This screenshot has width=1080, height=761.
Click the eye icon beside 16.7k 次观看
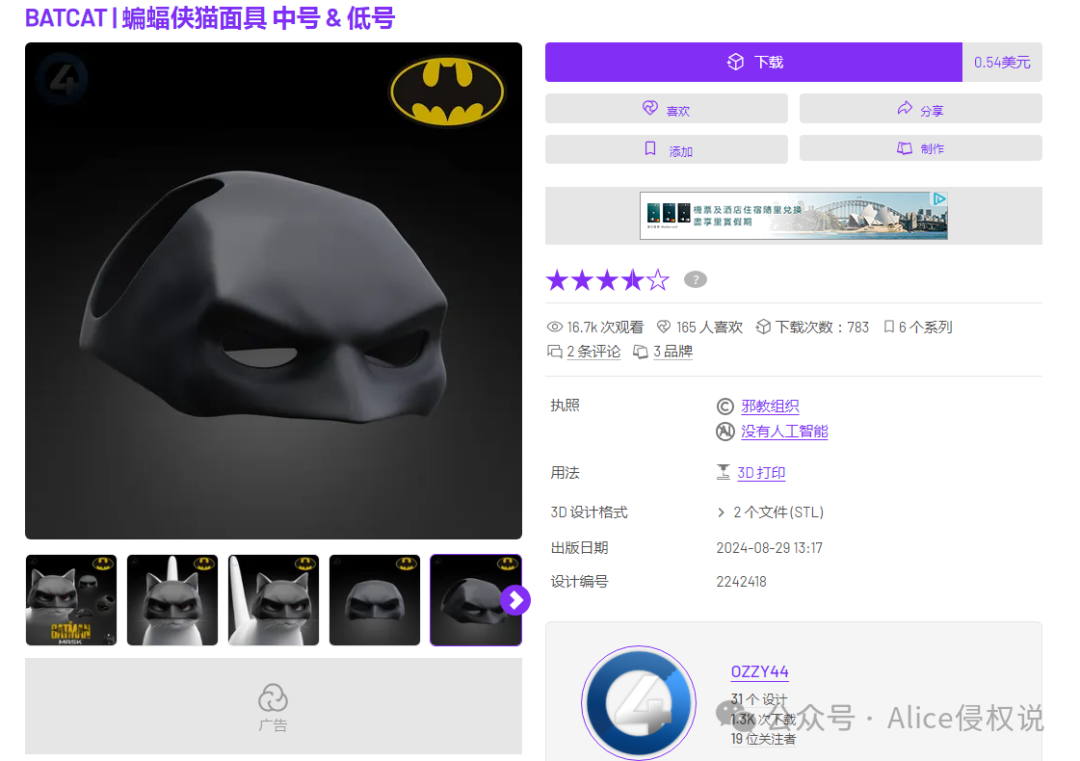554,327
